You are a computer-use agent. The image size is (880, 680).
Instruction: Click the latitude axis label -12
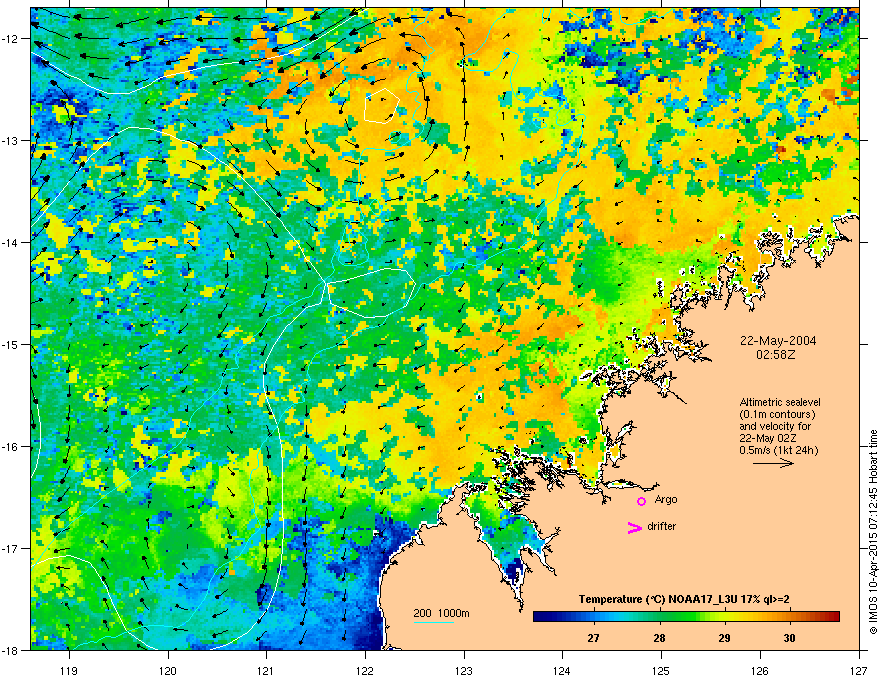pyautogui.click(x=10, y=39)
